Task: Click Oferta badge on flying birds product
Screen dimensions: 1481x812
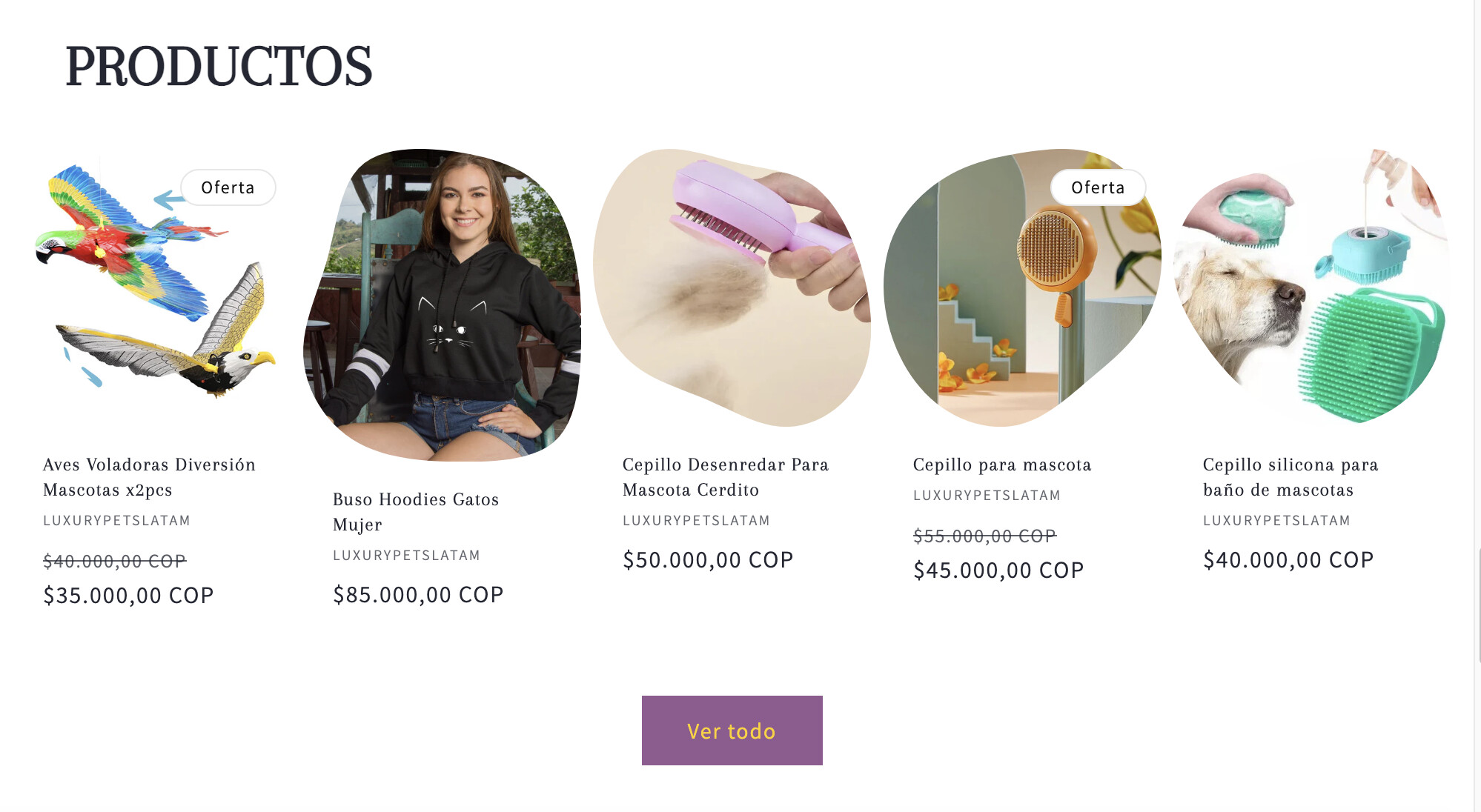Action: point(228,187)
